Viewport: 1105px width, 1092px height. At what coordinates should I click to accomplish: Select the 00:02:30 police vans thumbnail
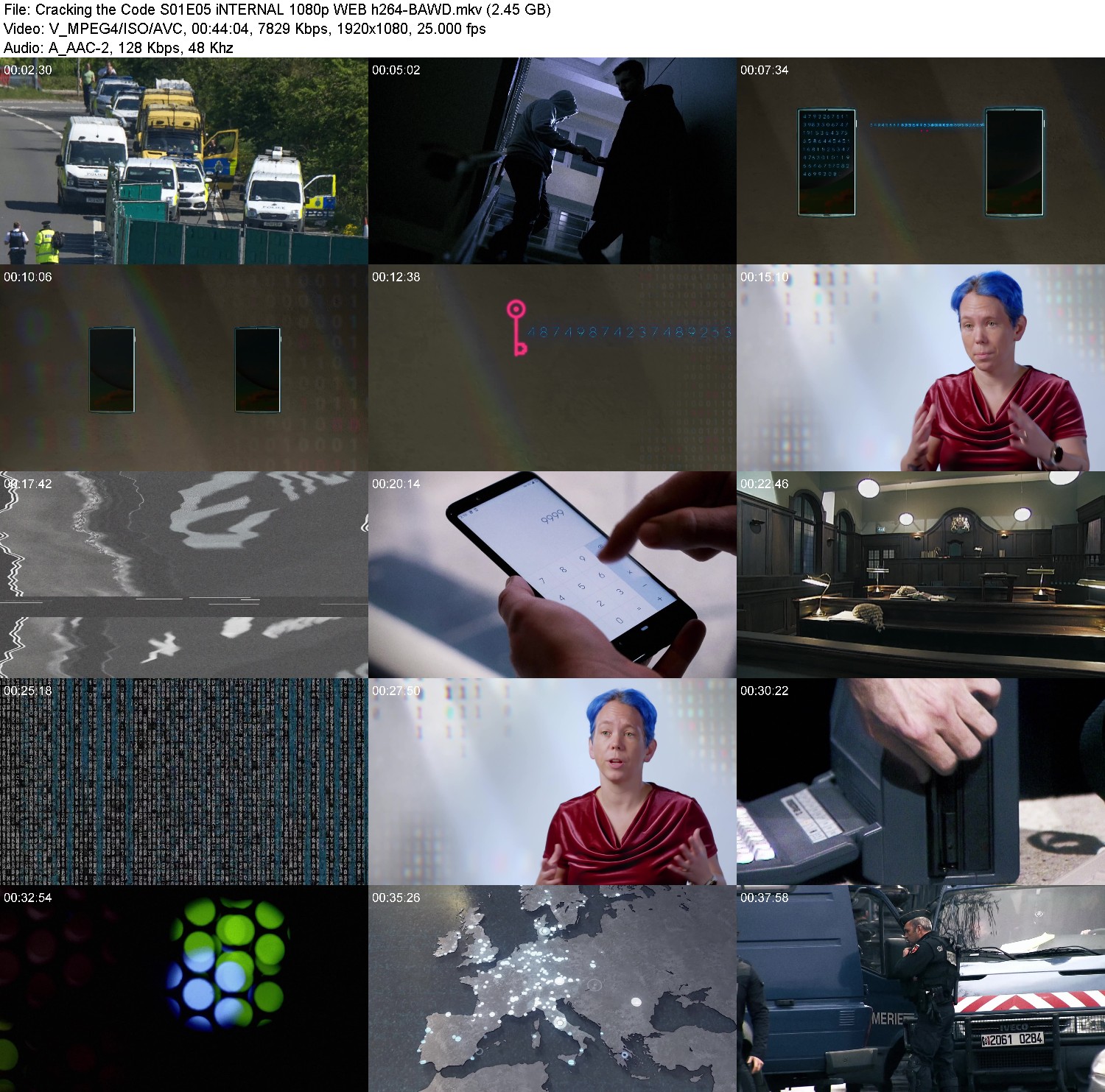(x=183, y=161)
